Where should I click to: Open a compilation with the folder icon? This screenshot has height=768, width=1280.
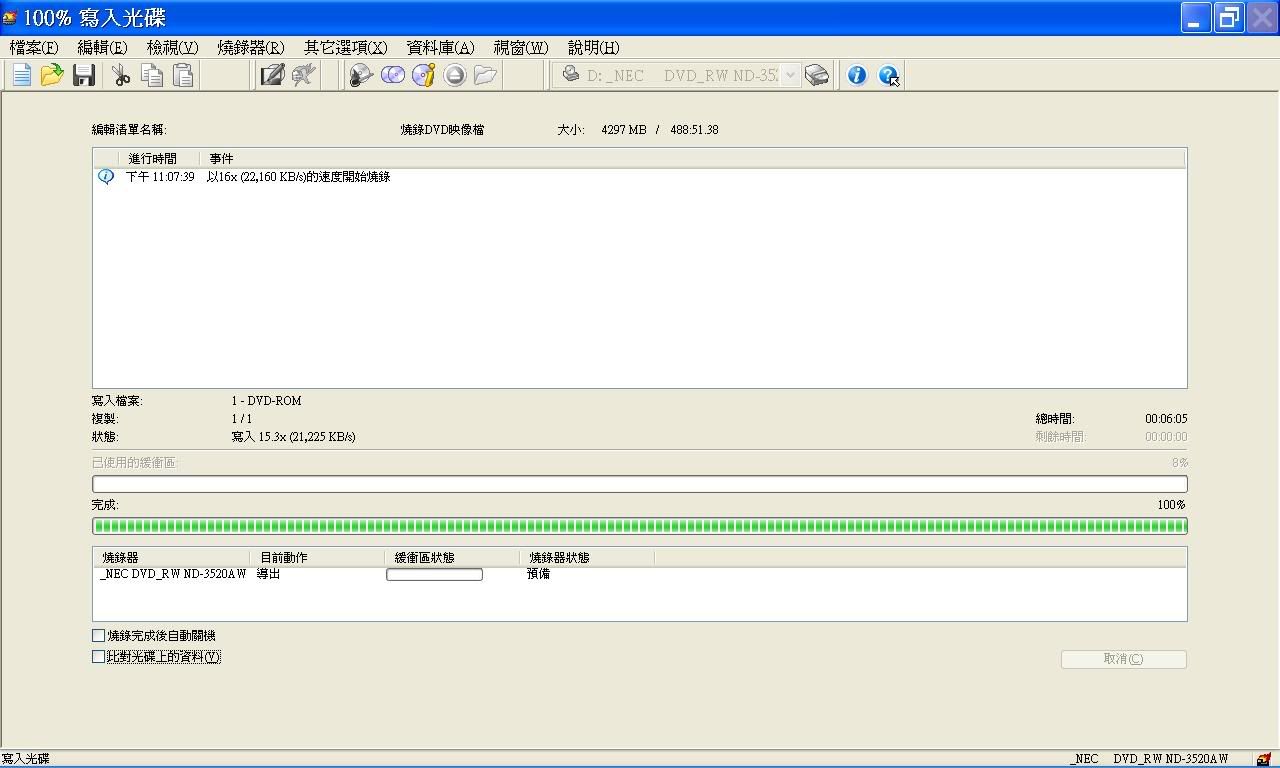click(x=52, y=75)
